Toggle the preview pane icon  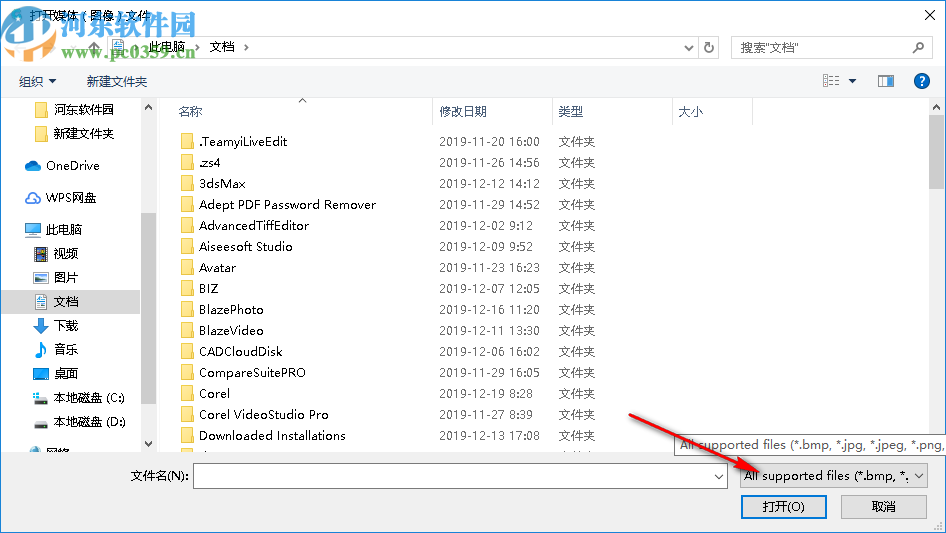[886, 81]
